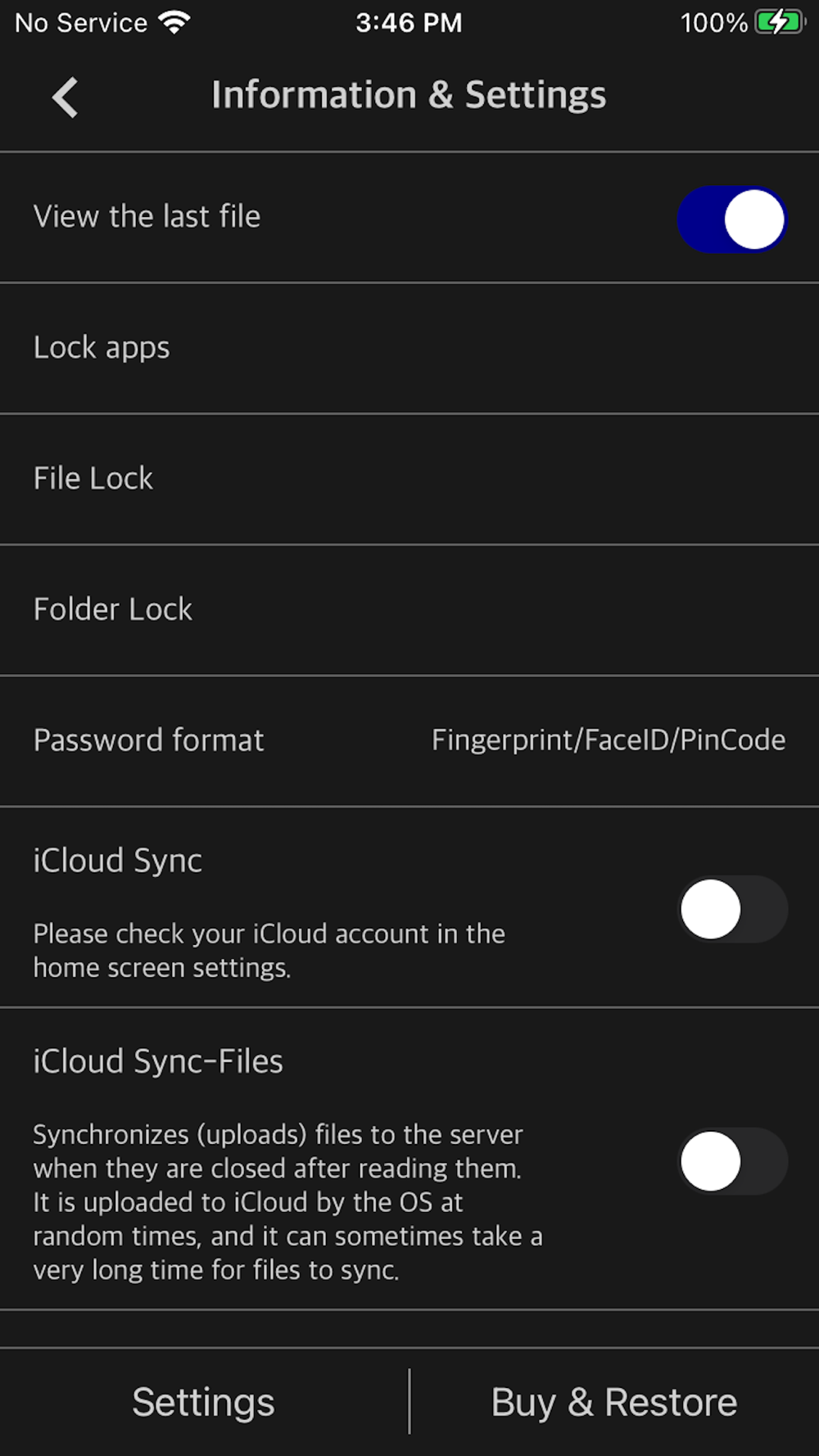Tap the Information & Settings title
819x1456 pixels.
click(409, 95)
